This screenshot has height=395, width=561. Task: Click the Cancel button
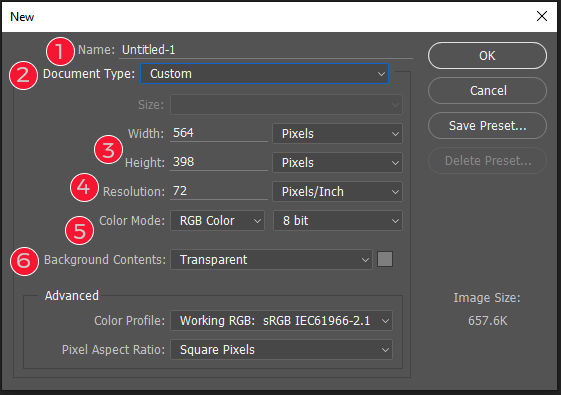pyautogui.click(x=487, y=91)
